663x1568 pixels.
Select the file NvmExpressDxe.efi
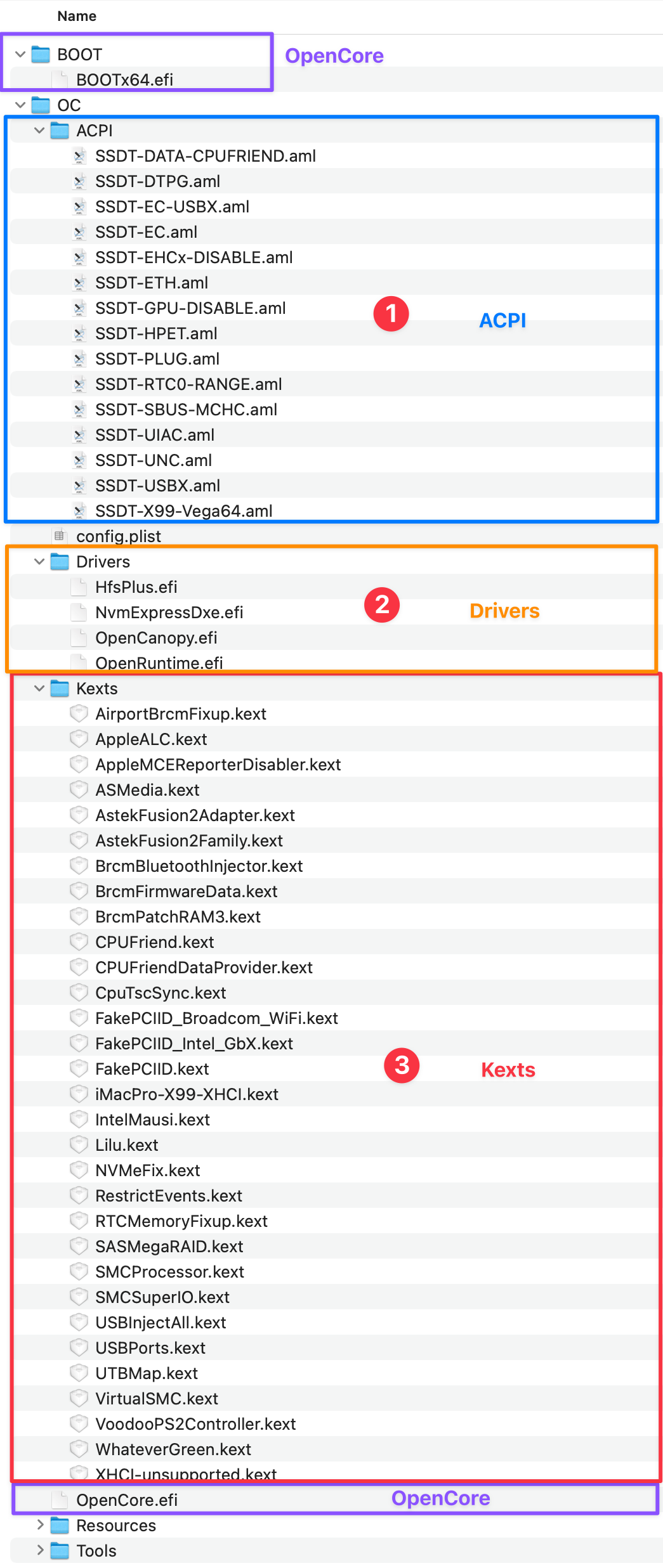[x=169, y=612]
